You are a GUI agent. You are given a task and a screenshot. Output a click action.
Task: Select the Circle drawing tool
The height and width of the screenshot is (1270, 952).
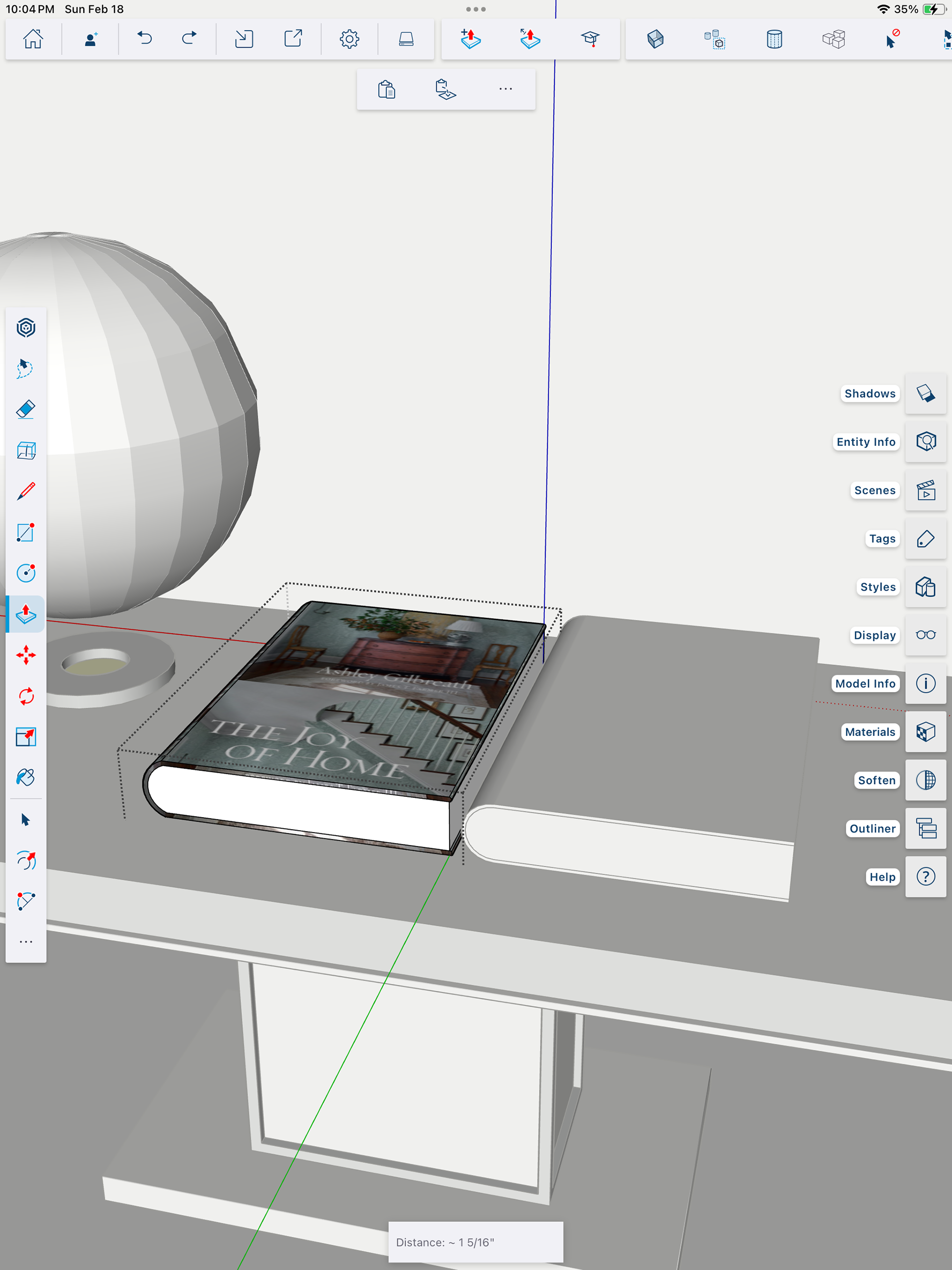coord(26,572)
